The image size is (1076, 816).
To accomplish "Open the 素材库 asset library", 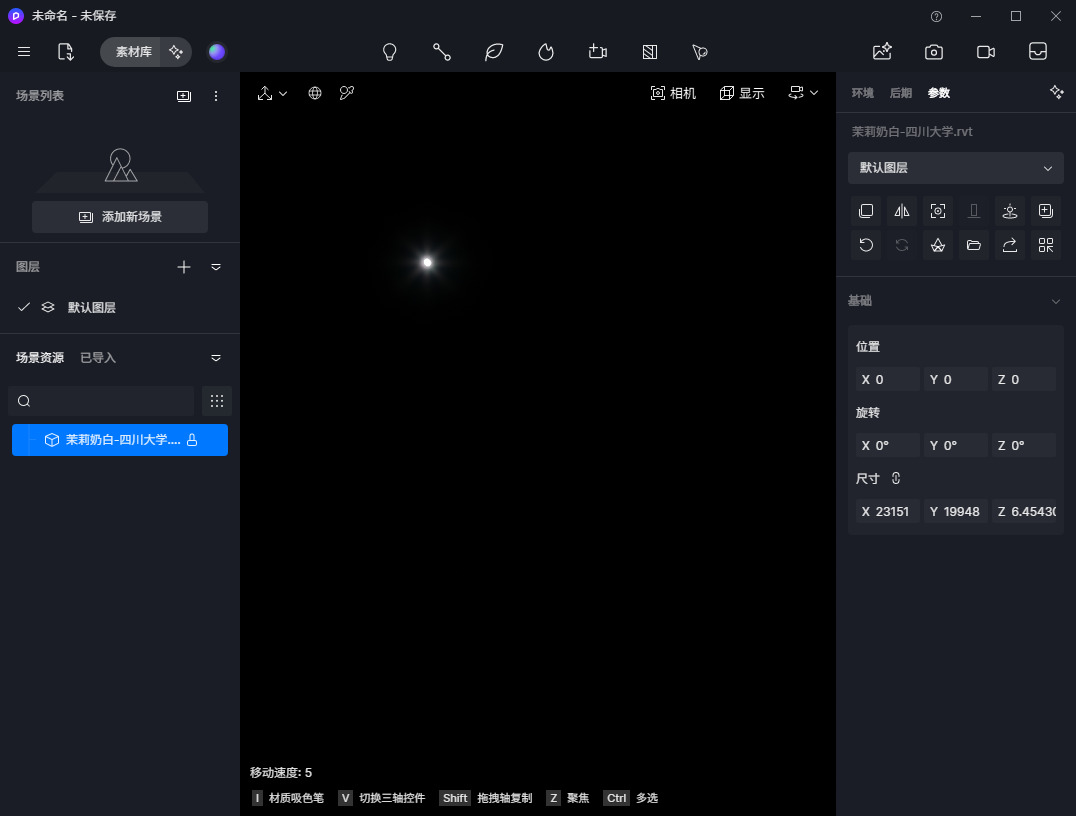I will (x=133, y=52).
